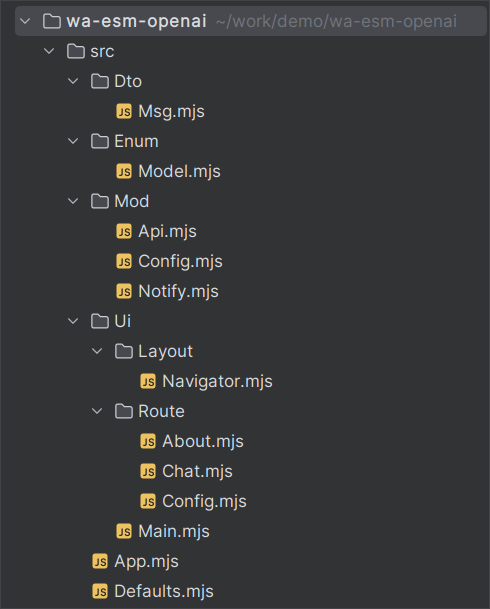
Task: Collapse the Mod folder using its chevron
Action: tap(73, 201)
